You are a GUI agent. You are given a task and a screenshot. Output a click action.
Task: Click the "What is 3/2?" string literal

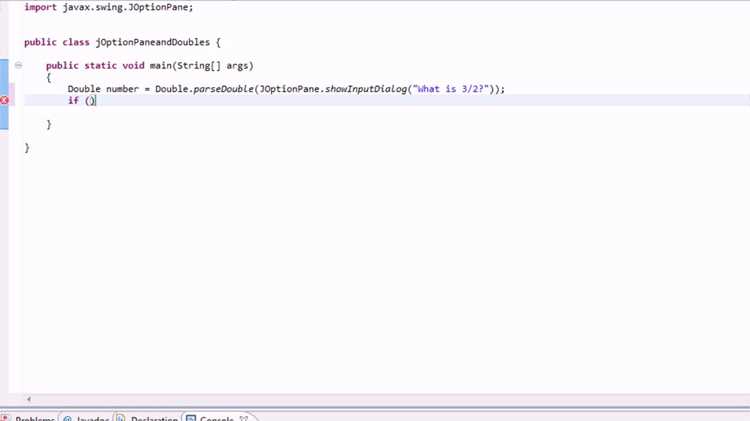click(x=451, y=89)
